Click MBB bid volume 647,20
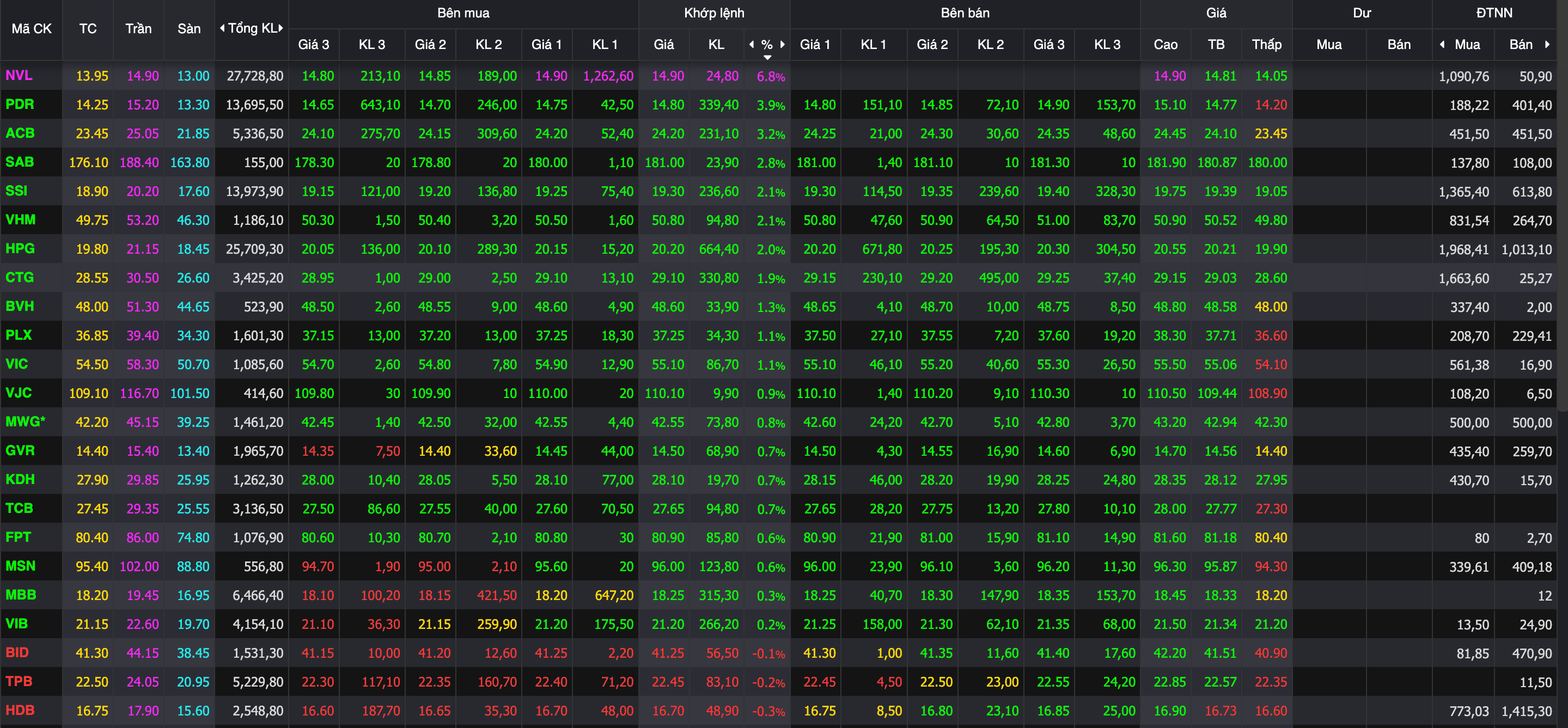 click(614, 595)
